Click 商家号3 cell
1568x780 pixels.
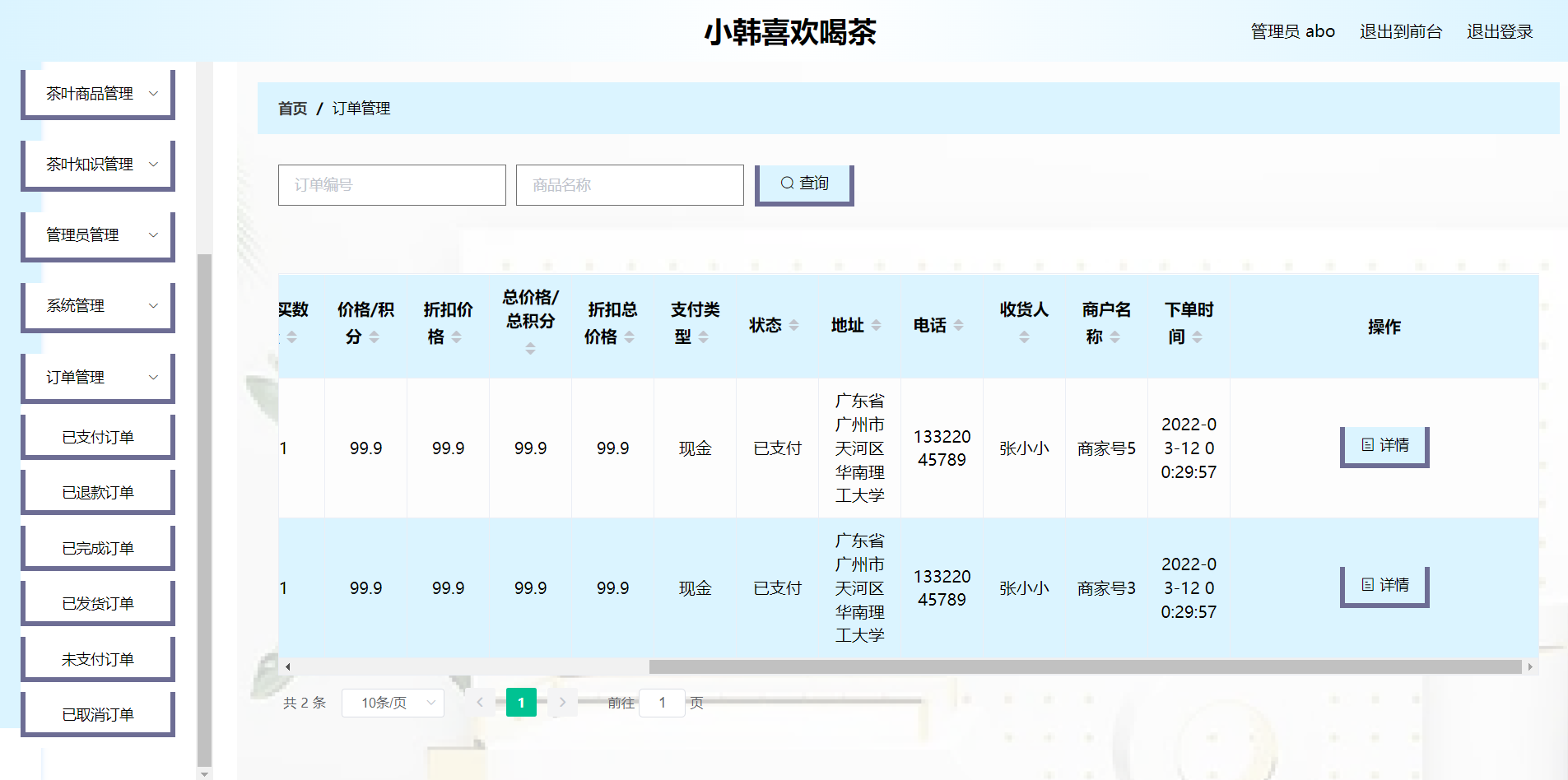[1106, 588]
